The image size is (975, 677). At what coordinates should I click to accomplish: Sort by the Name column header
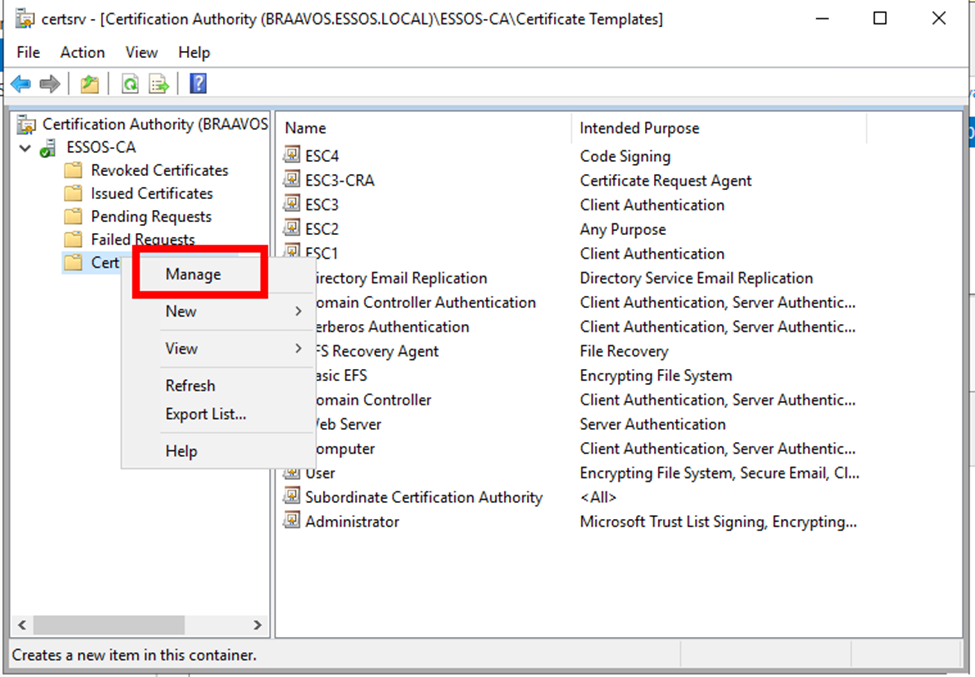click(x=306, y=128)
